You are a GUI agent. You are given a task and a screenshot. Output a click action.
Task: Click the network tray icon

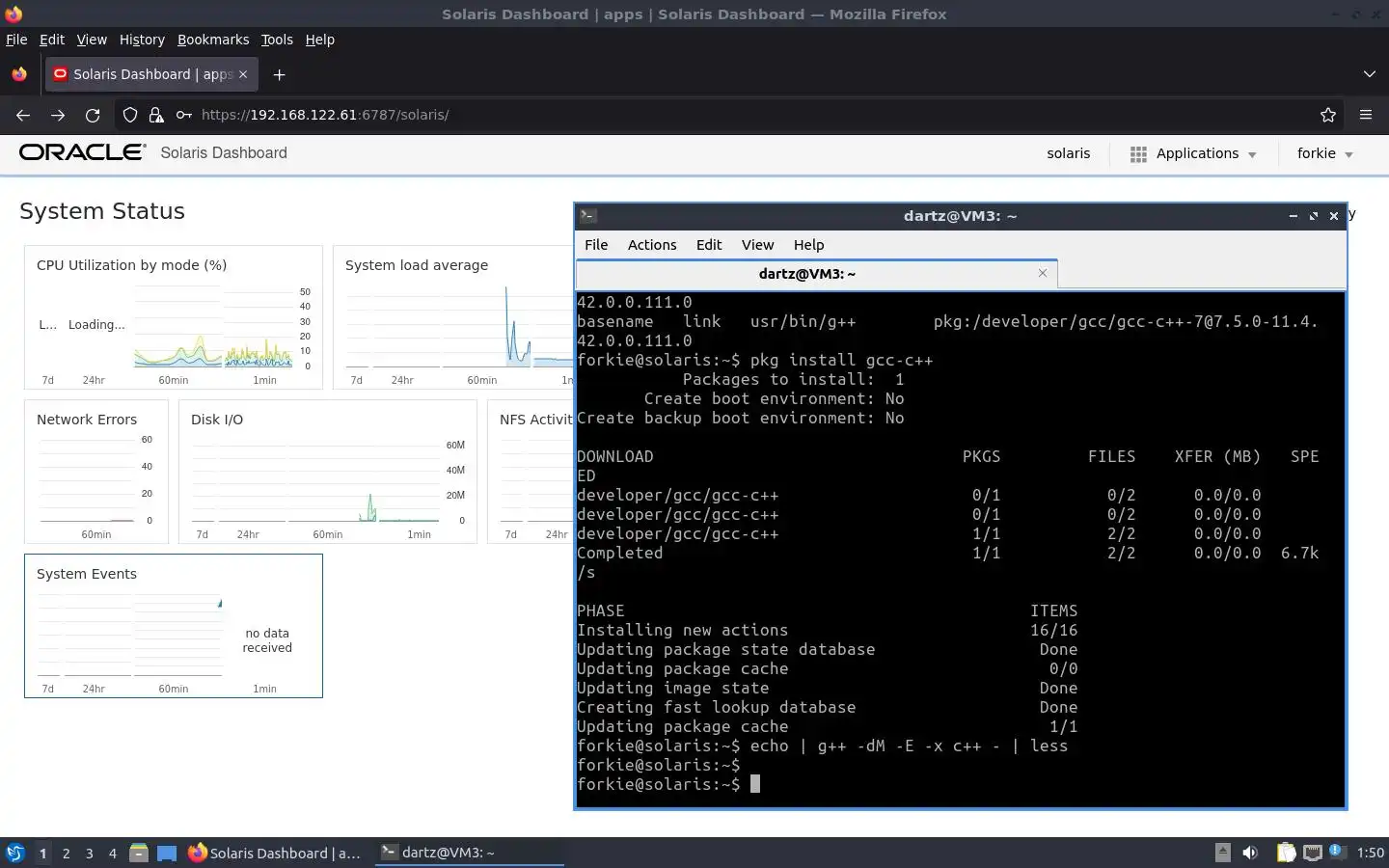pyautogui.click(x=1312, y=853)
